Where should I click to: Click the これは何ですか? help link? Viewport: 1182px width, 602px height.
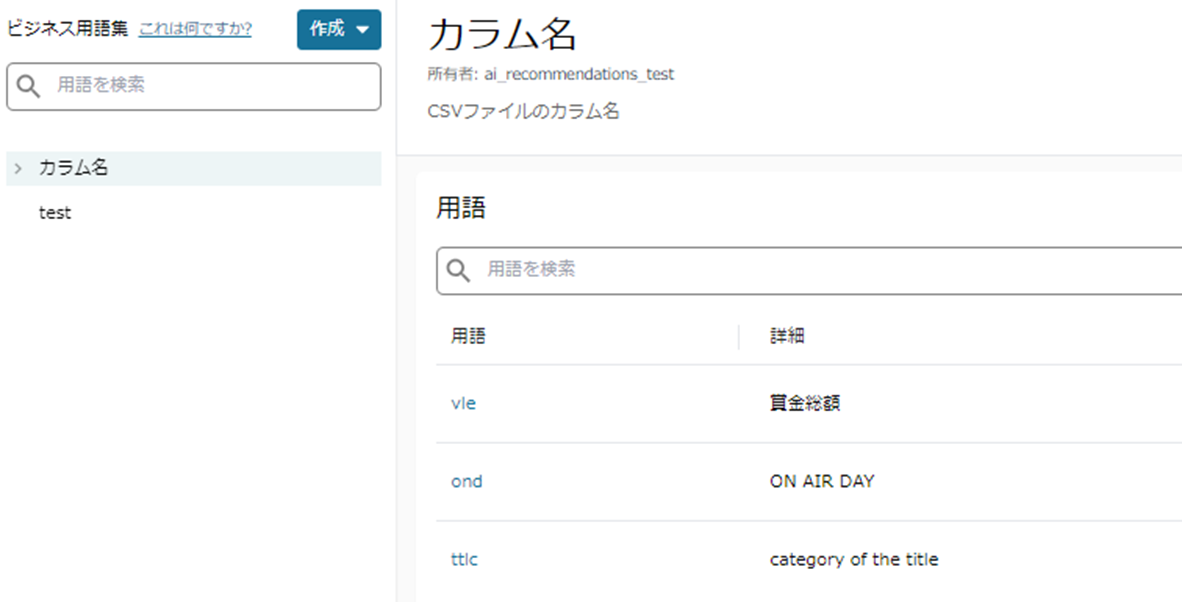pos(195,29)
